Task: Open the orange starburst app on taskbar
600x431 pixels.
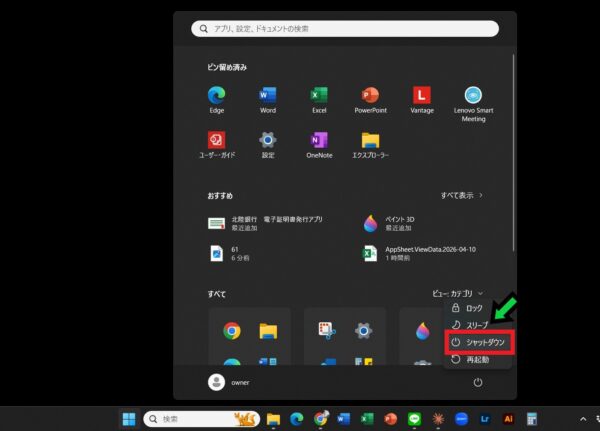Action: (438, 419)
